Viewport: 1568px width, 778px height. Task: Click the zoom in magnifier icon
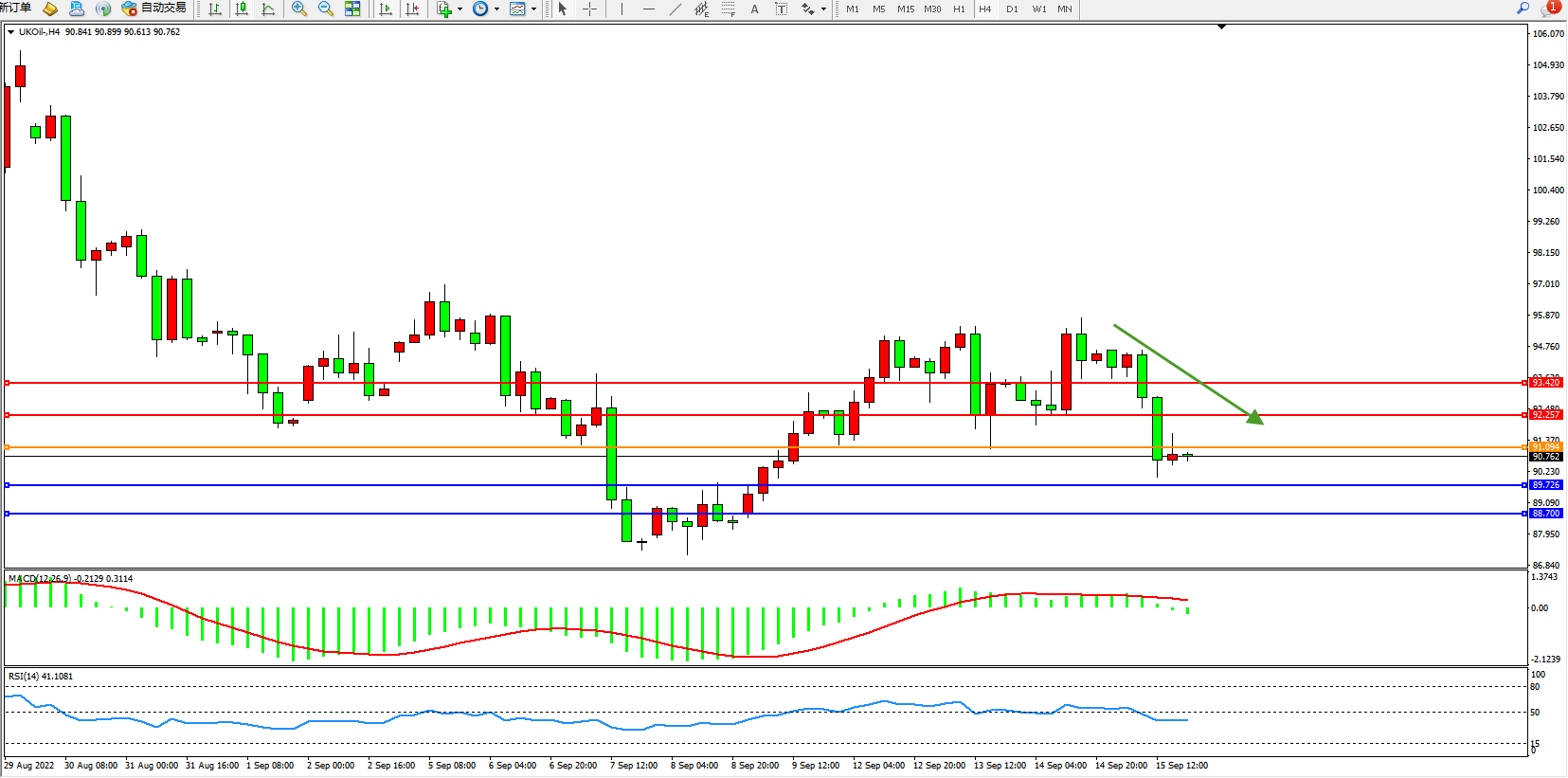pyautogui.click(x=299, y=9)
